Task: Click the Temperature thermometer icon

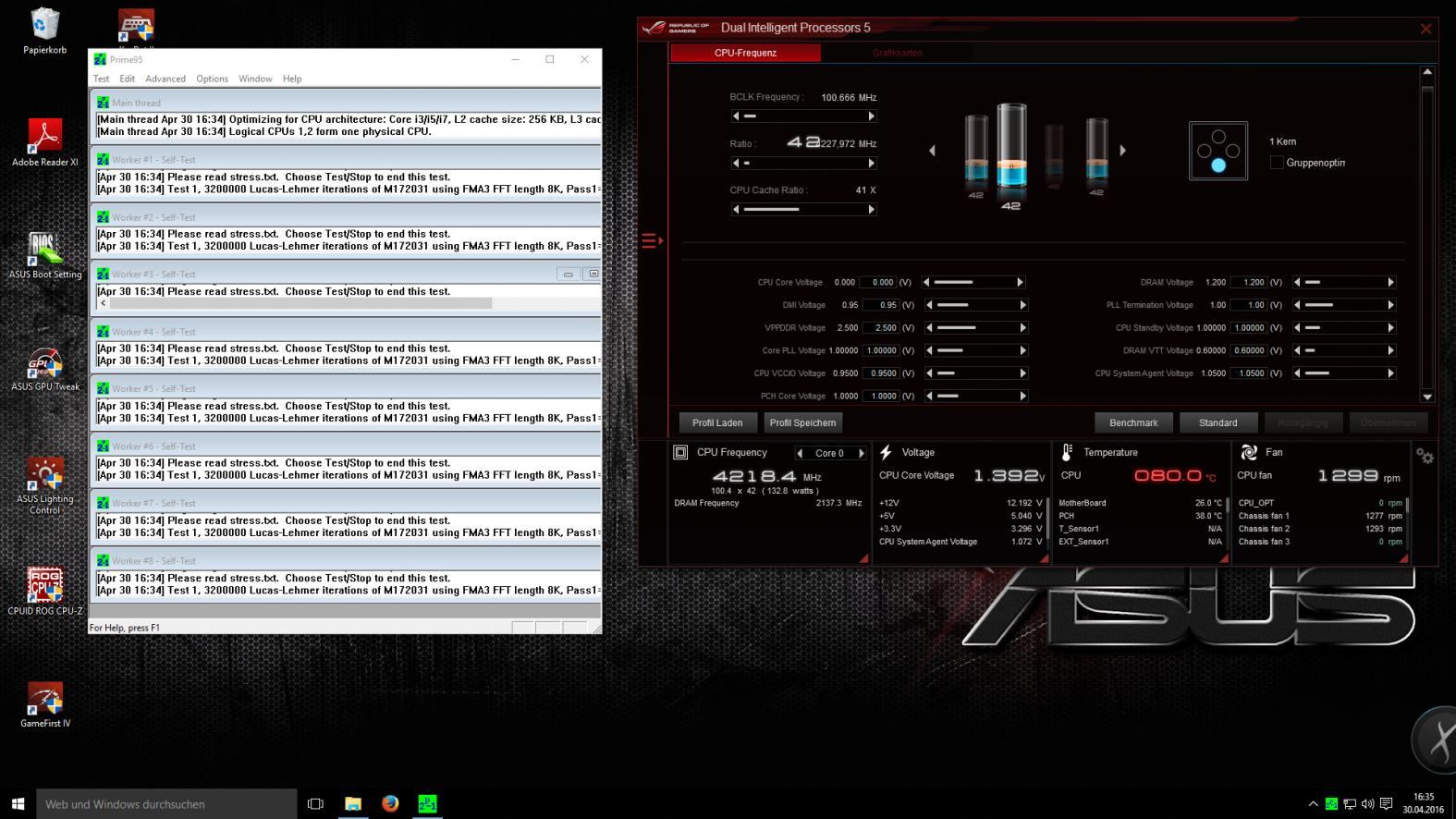Action: pos(1067,452)
